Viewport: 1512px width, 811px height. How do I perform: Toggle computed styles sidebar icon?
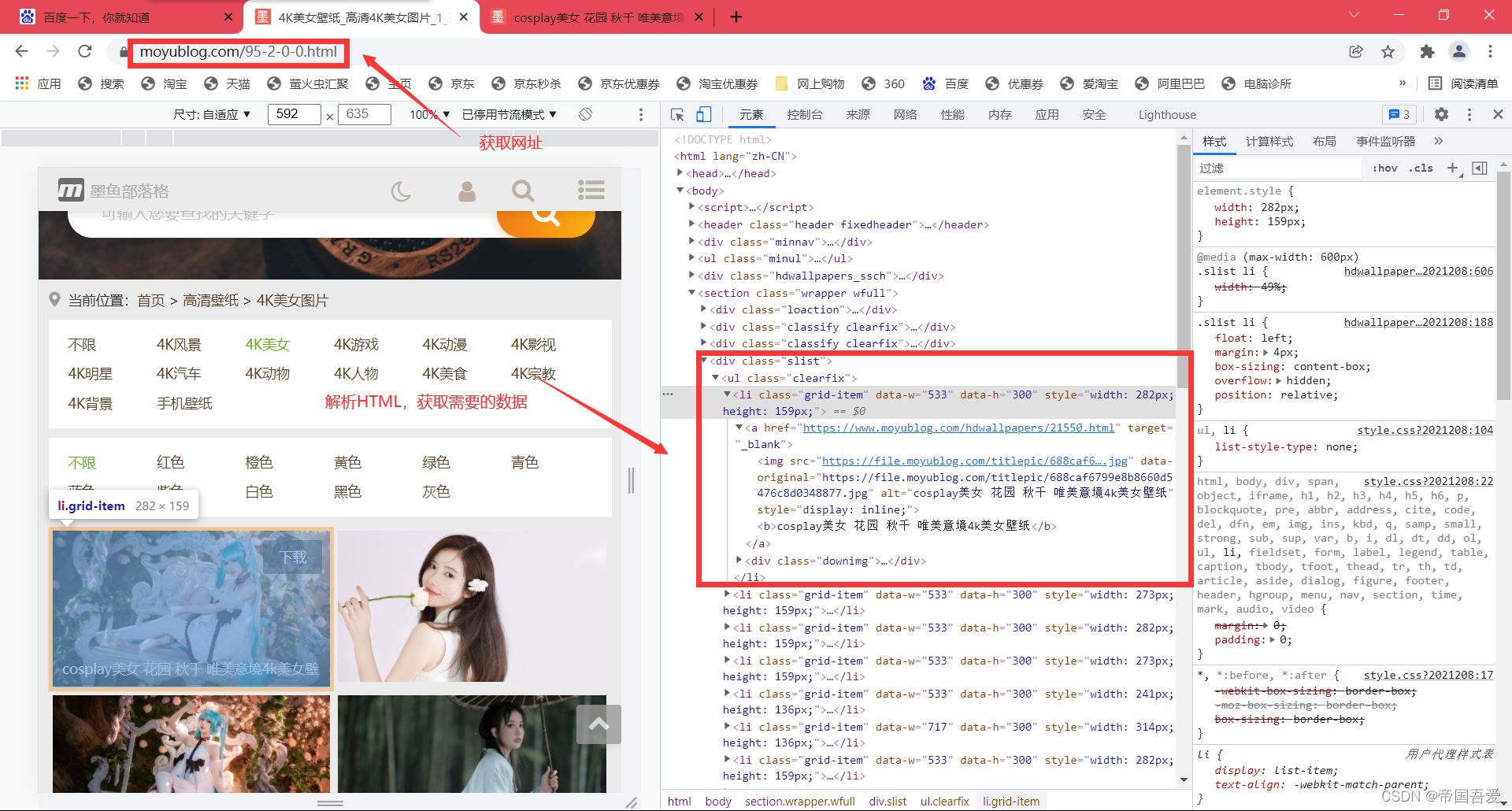point(1480,168)
